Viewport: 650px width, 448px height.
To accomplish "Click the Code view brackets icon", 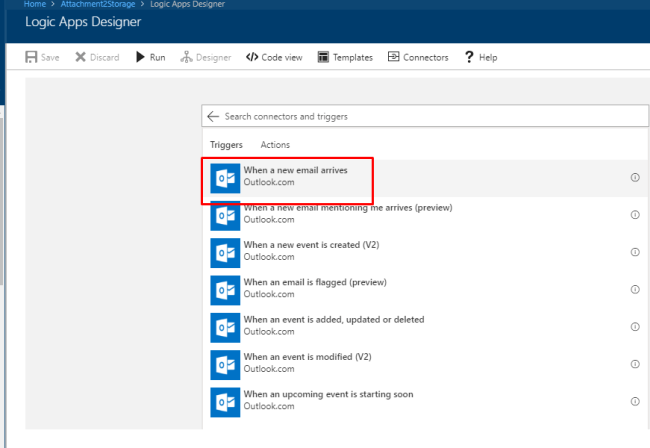I will pos(252,57).
